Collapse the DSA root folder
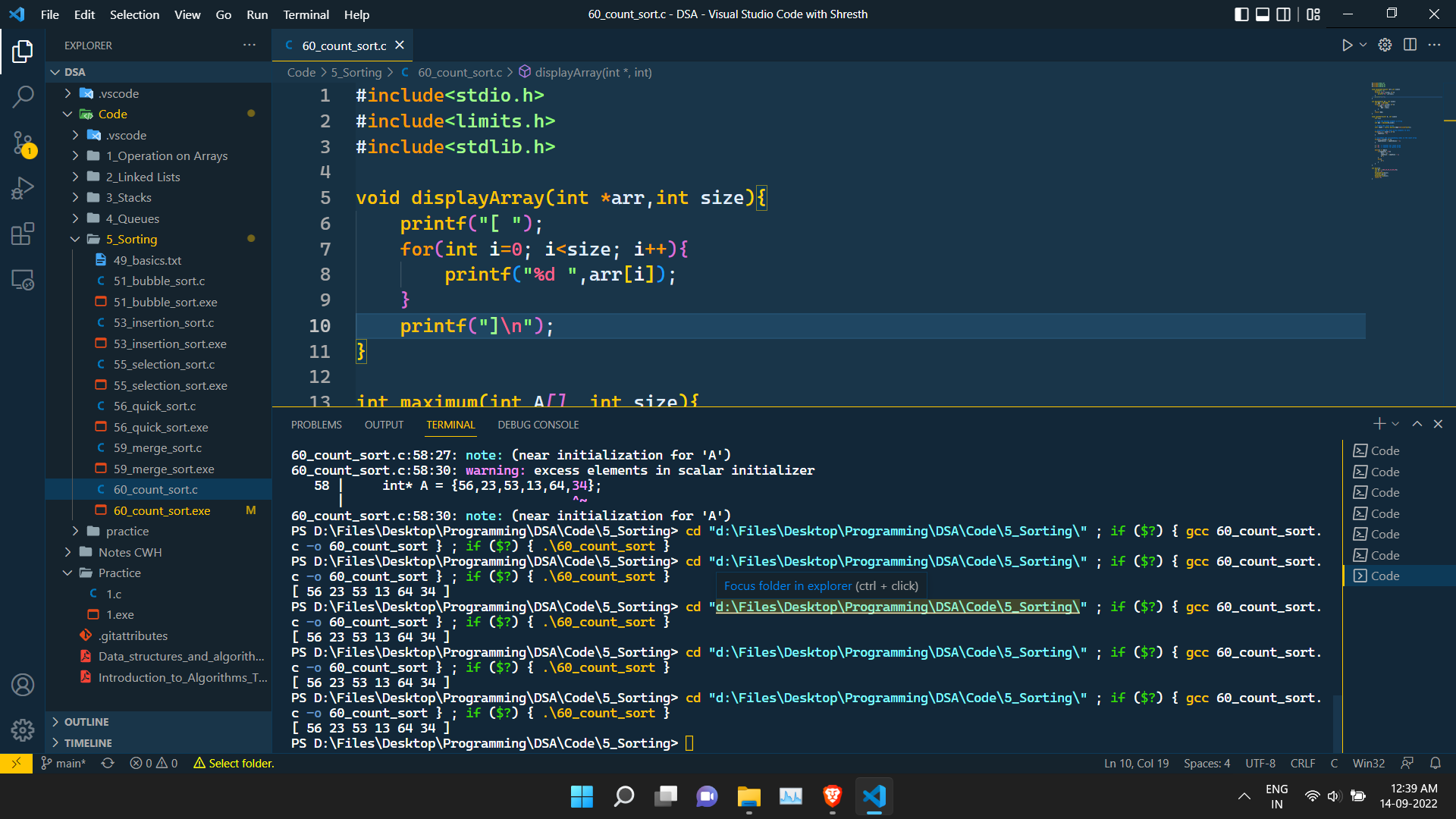 (55, 72)
